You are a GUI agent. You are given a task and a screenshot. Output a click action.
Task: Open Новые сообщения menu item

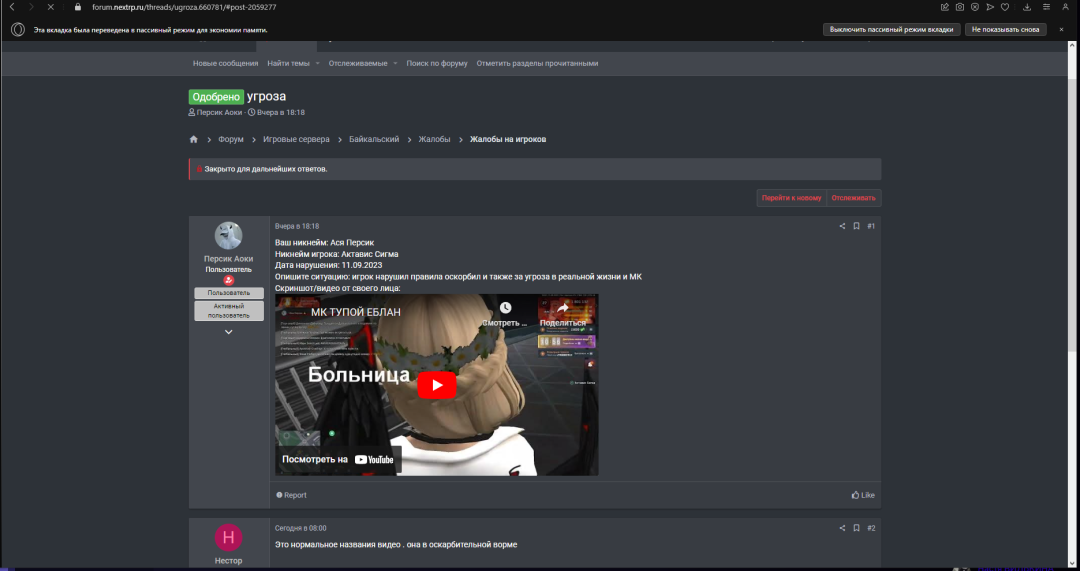coord(225,63)
